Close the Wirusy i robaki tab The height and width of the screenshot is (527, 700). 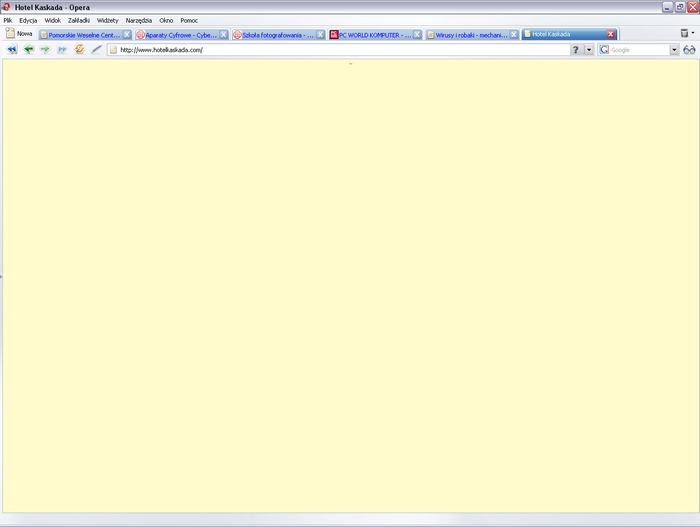coord(514,34)
